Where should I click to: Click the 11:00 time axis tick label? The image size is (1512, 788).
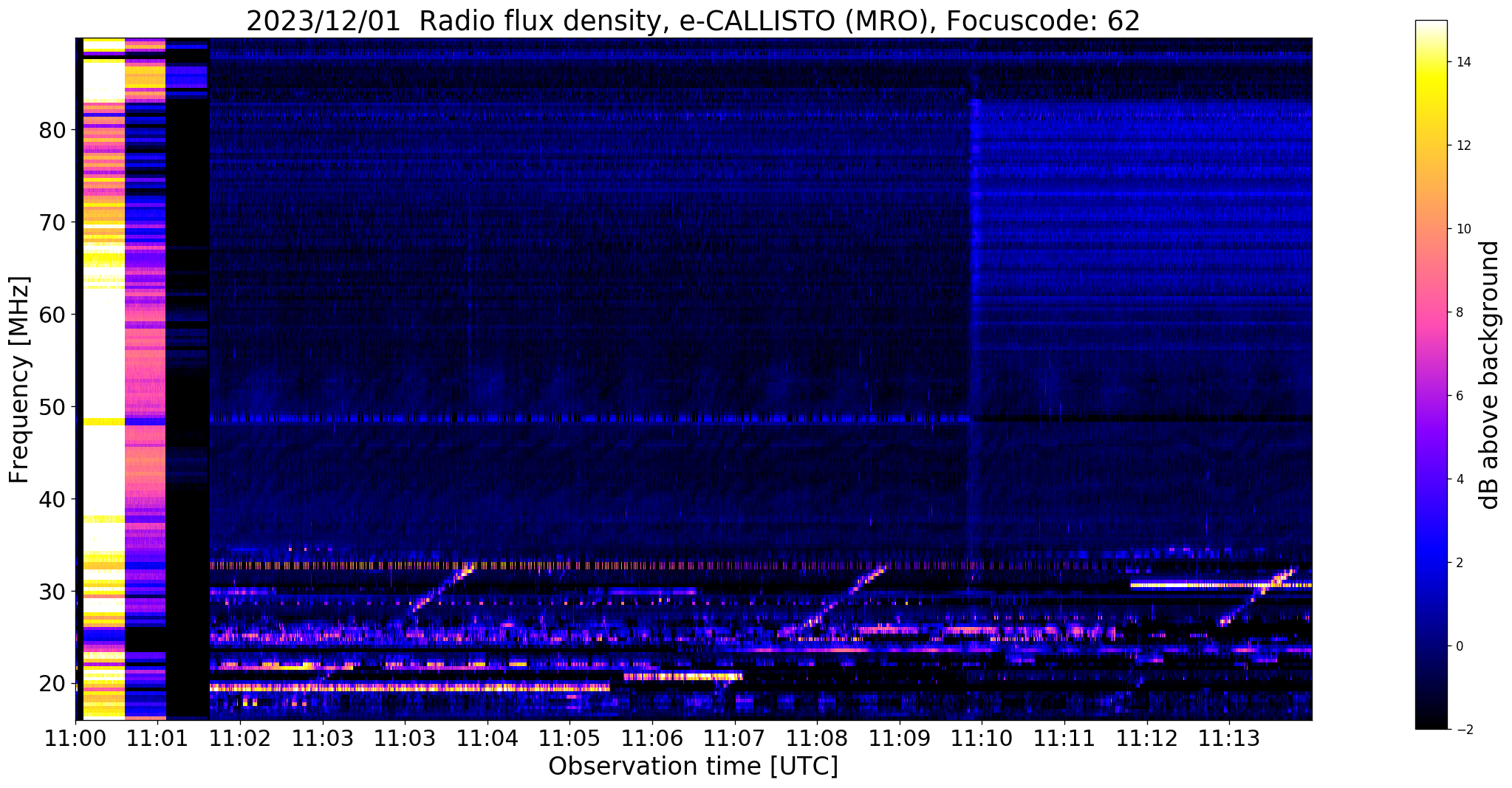tap(75, 739)
